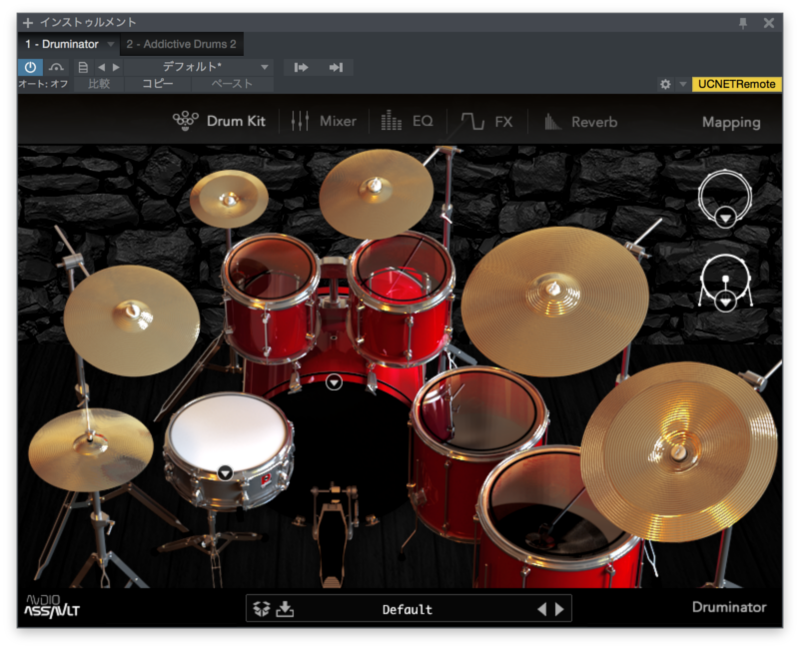
Task: Expand the top tom selector dropdown icon
Action: [x=725, y=218]
